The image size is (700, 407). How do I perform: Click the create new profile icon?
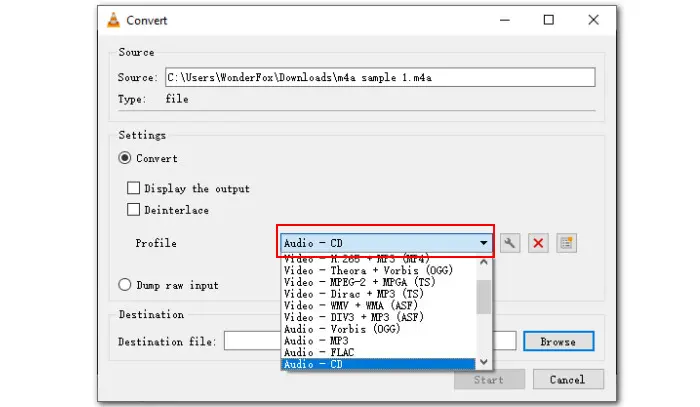pyautogui.click(x=567, y=243)
